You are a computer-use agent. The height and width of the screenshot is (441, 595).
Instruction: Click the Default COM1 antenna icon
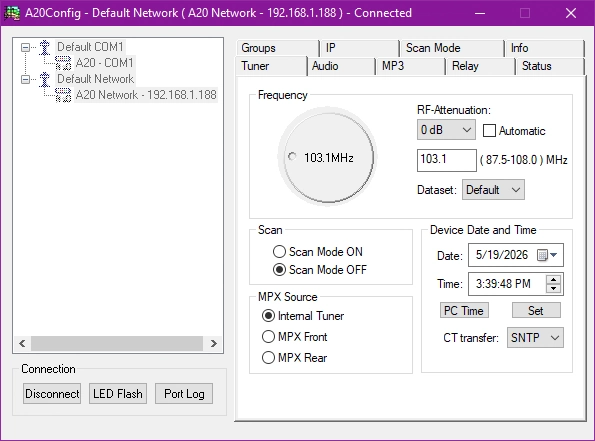pyautogui.click(x=45, y=47)
